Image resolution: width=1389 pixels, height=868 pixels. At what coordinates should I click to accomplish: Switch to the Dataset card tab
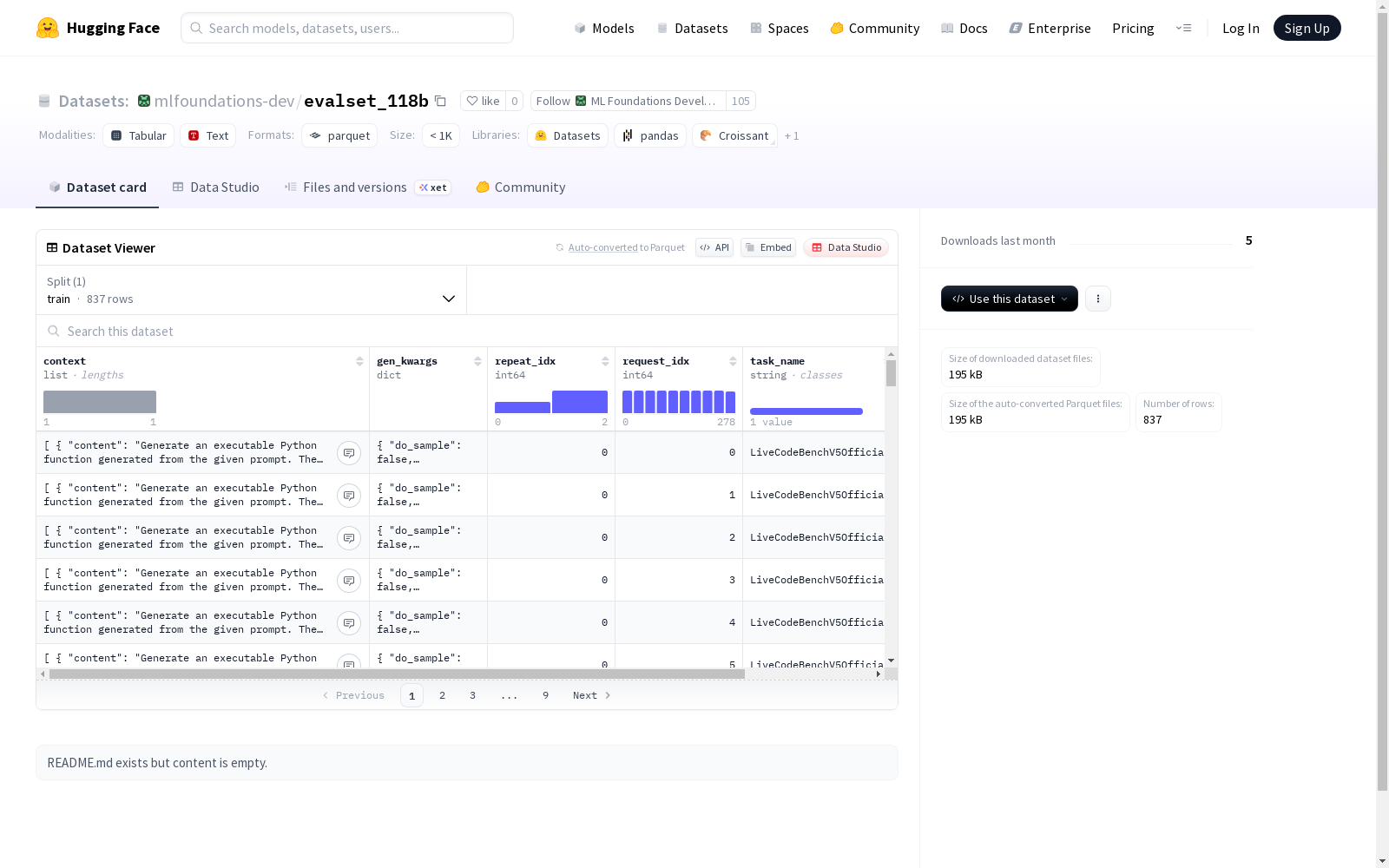(x=97, y=187)
